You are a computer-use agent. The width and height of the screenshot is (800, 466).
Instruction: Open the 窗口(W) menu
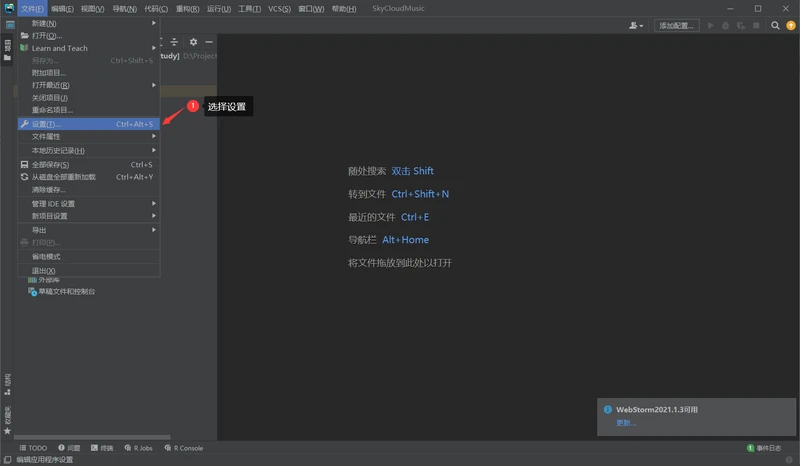311,9
